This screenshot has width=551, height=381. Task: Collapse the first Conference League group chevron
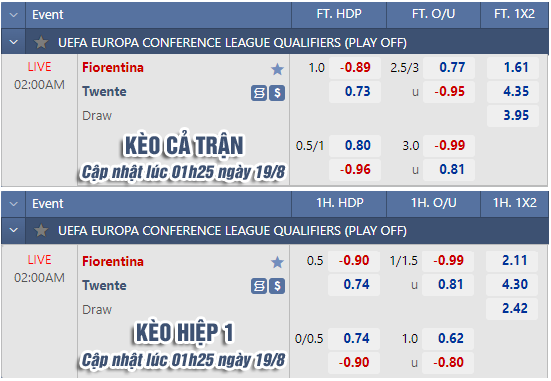(x=14, y=42)
